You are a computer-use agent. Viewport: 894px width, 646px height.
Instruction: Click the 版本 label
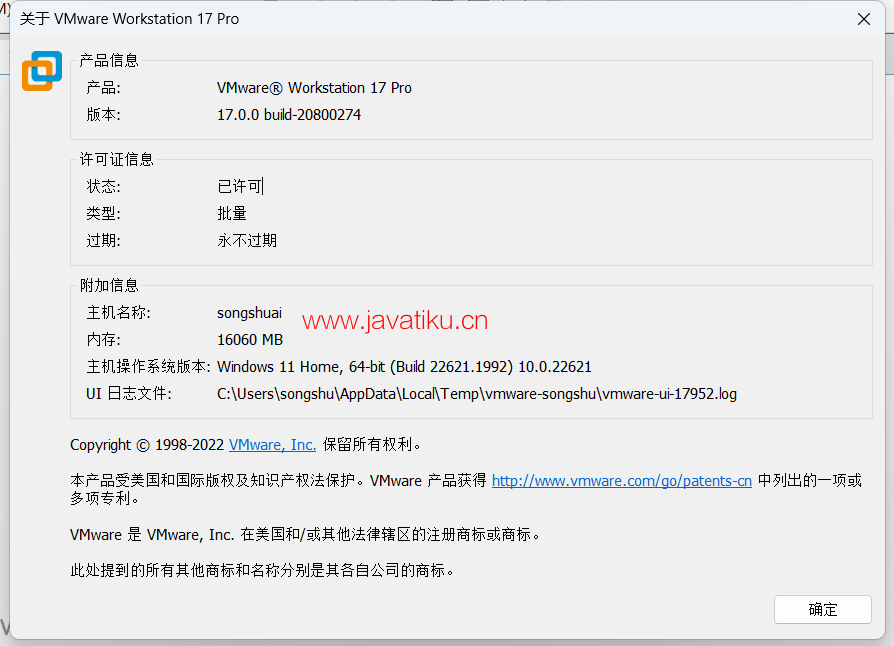click(103, 115)
